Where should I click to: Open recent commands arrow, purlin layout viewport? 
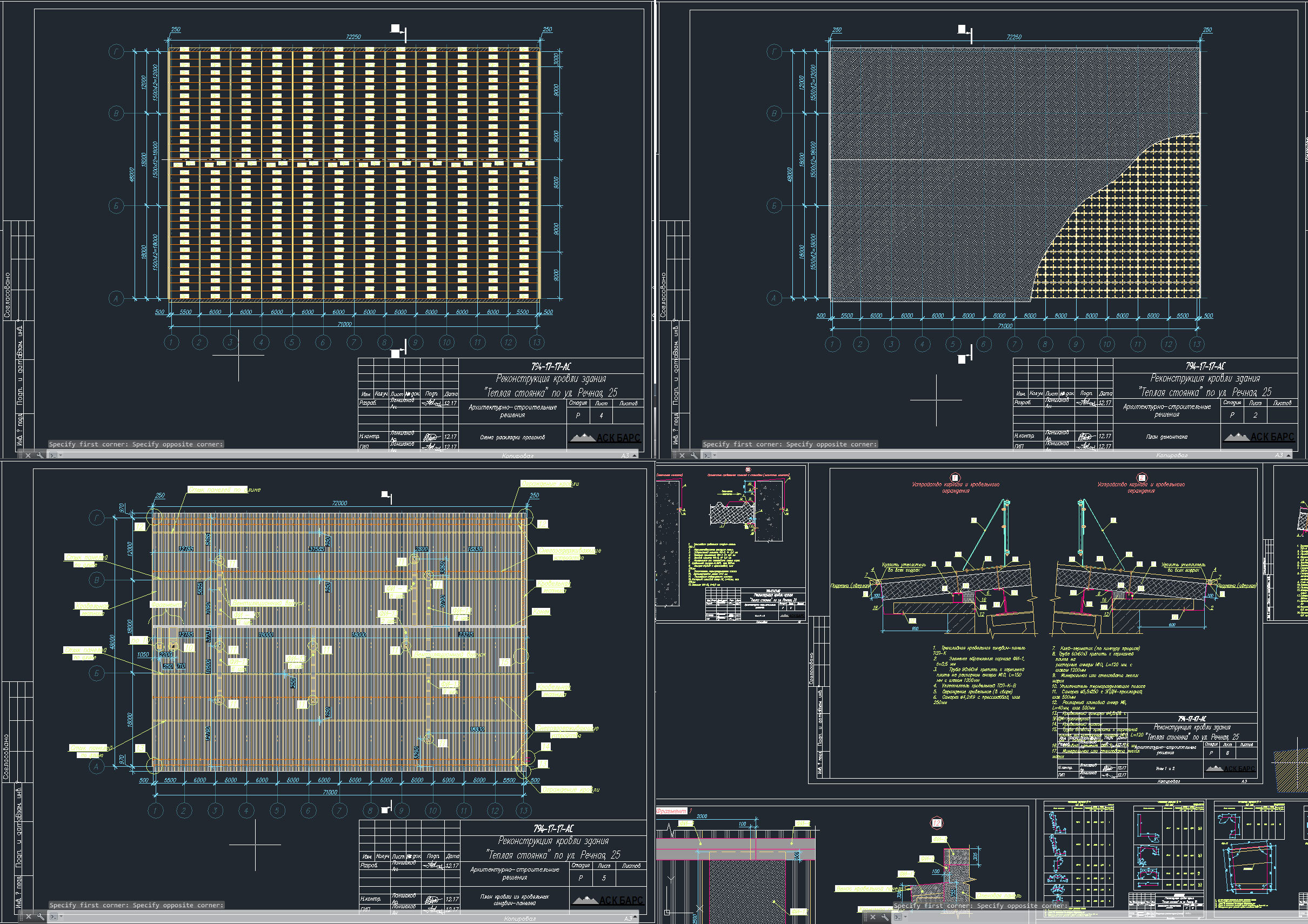[61, 456]
